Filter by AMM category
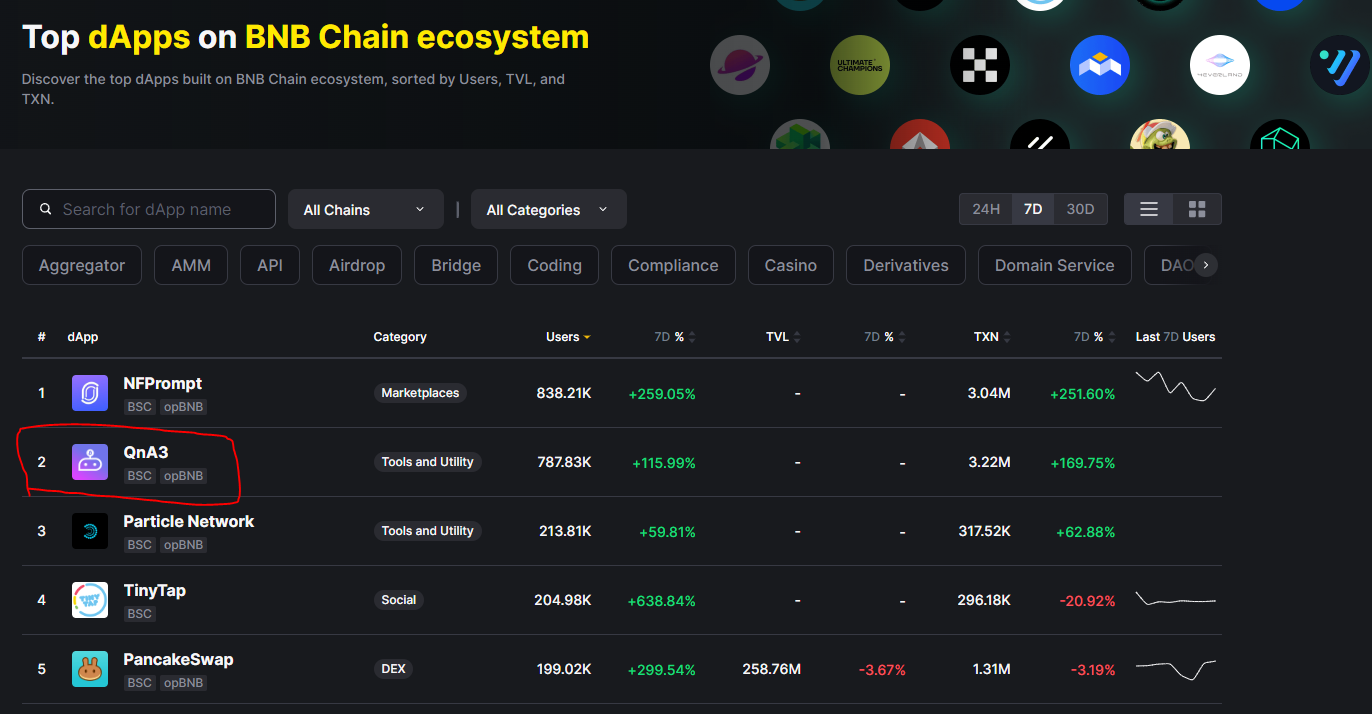Image resolution: width=1372 pixels, height=714 pixels. coord(191,265)
